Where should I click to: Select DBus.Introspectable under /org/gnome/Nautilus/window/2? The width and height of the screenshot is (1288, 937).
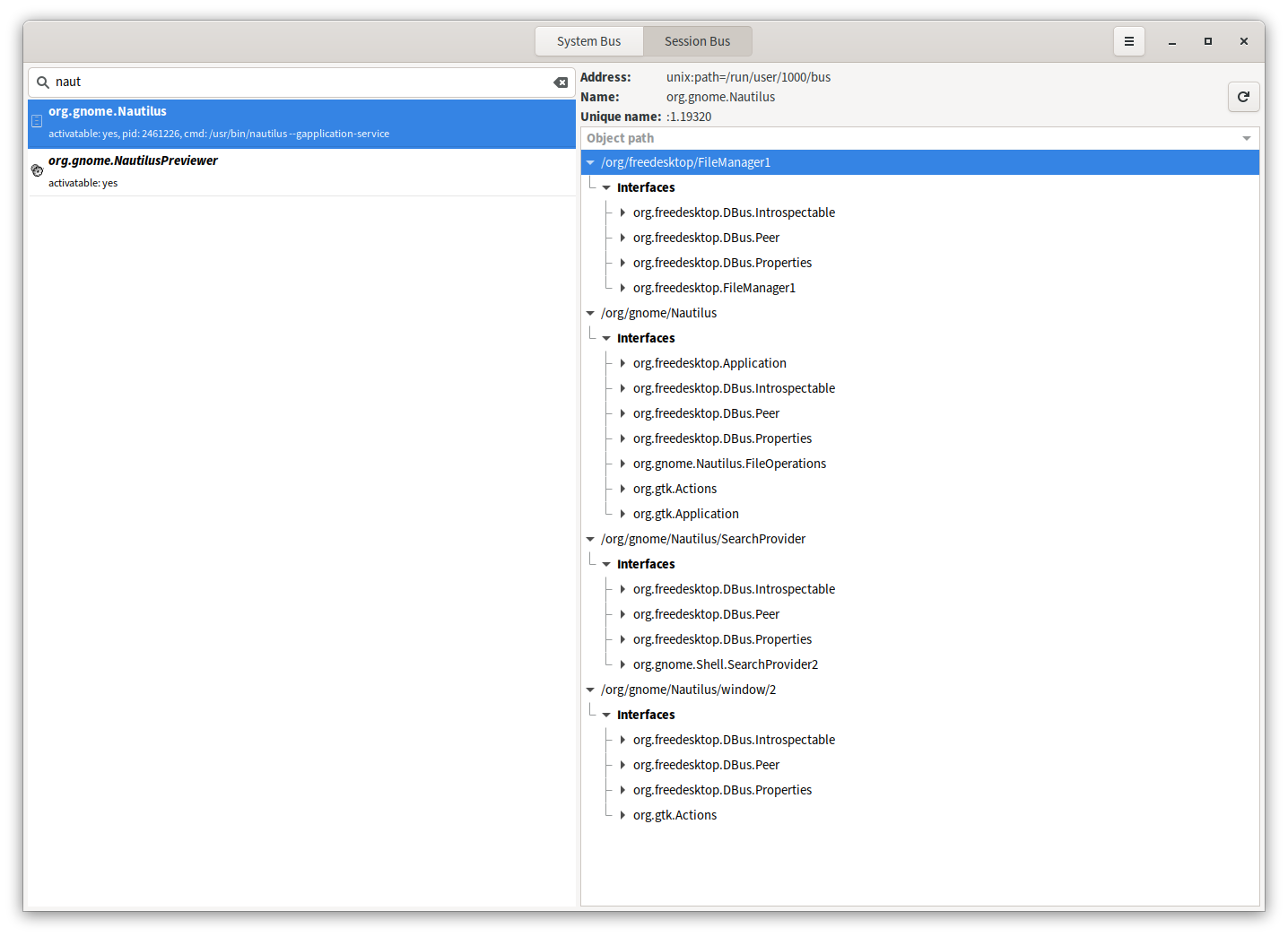point(734,740)
